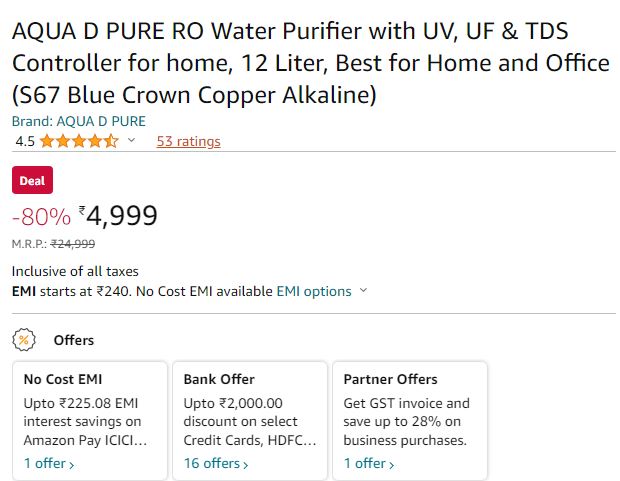Image resolution: width=620 pixels, height=481 pixels.
Task: Click the product title text
Action: pos(311,63)
